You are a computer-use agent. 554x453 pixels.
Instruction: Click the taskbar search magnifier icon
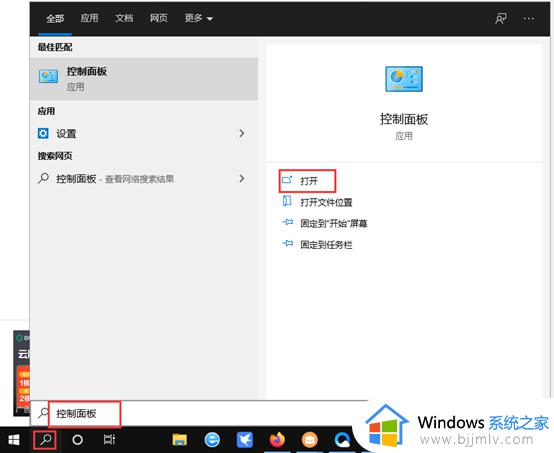(x=45, y=440)
